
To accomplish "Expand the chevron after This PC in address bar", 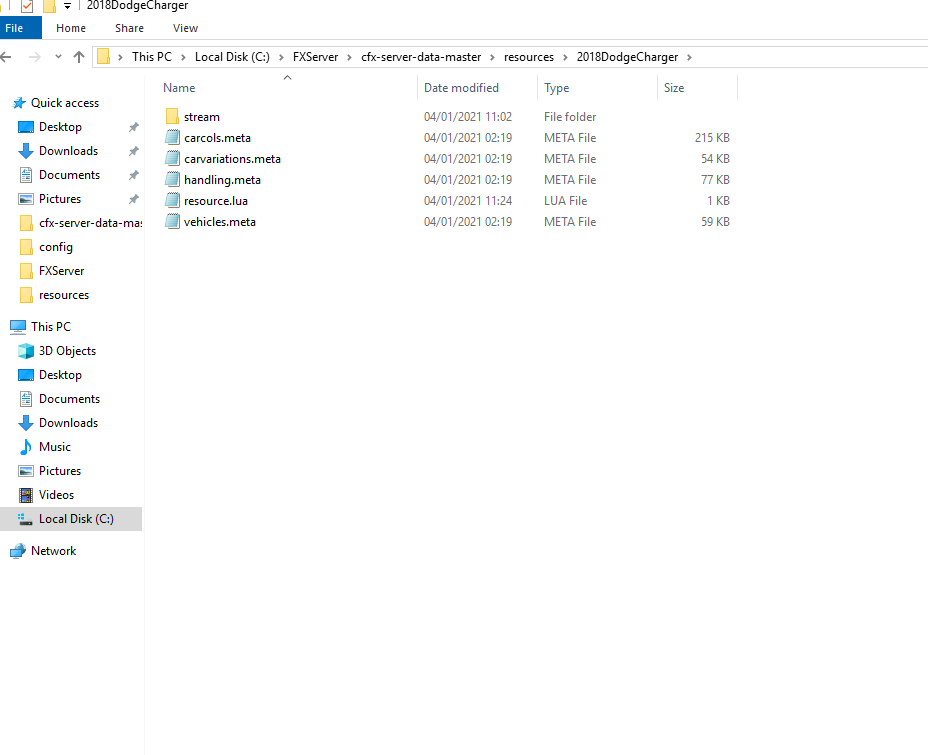I will (183, 57).
